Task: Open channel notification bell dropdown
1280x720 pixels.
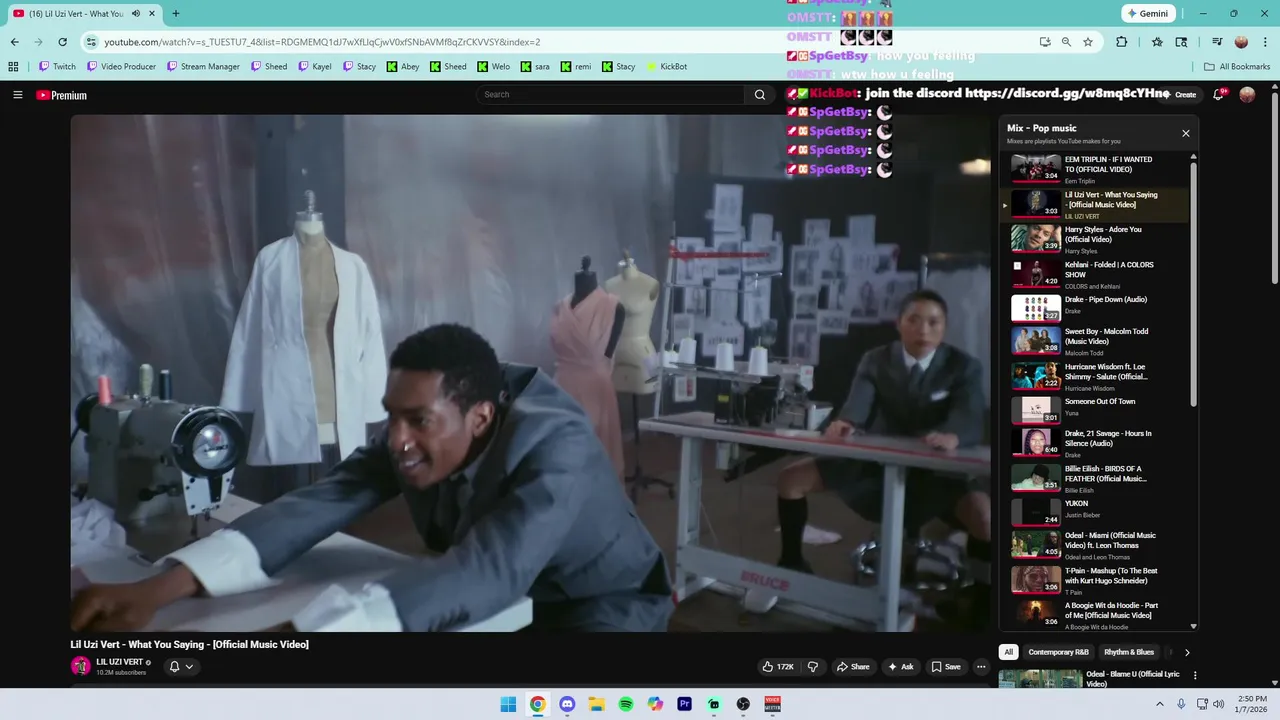Action: point(181,666)
